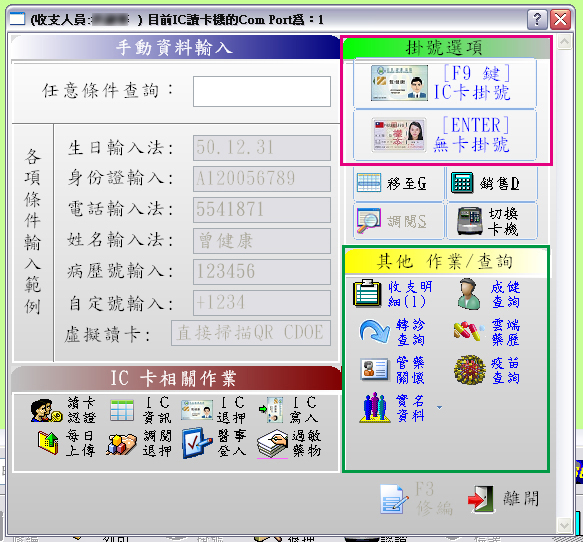Viewport: 583px width, 542px height.
Task: Click the 讀卡認證 icon
Action: [x=46, y=410]
